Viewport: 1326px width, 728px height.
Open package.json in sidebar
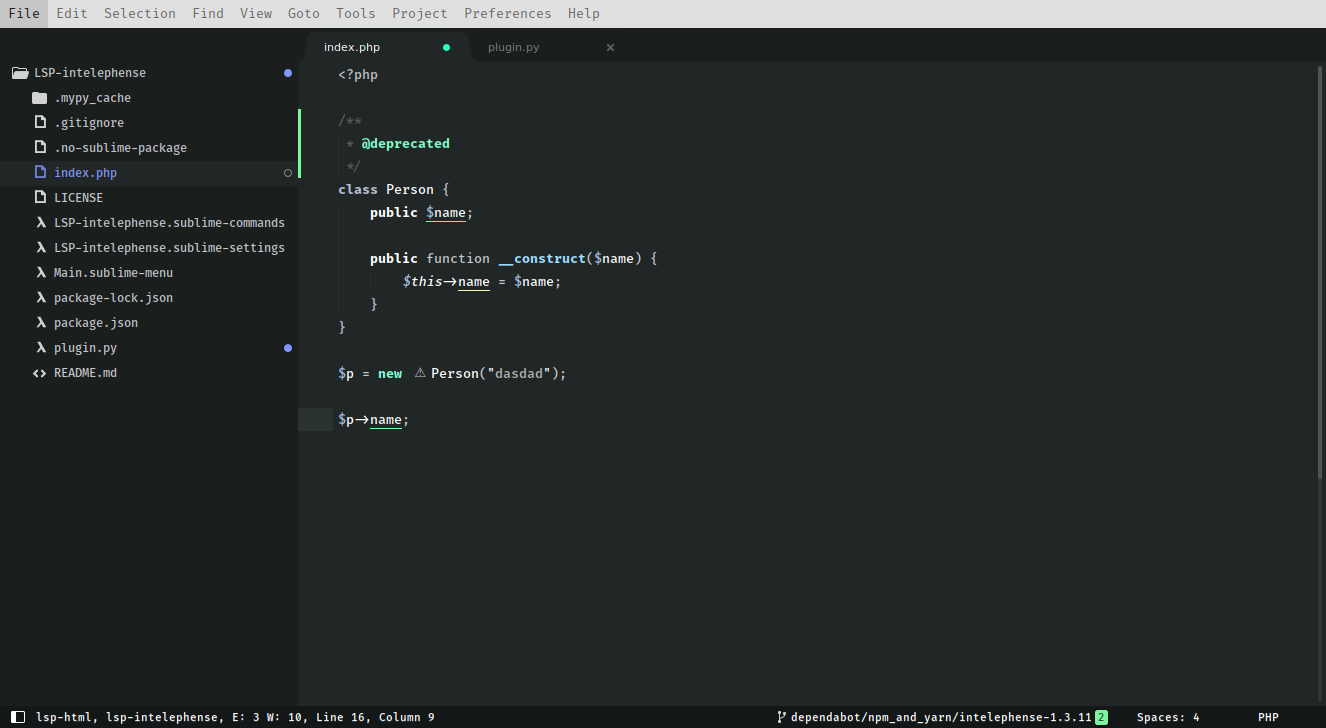pyautogui.click(x=96, y=323)
